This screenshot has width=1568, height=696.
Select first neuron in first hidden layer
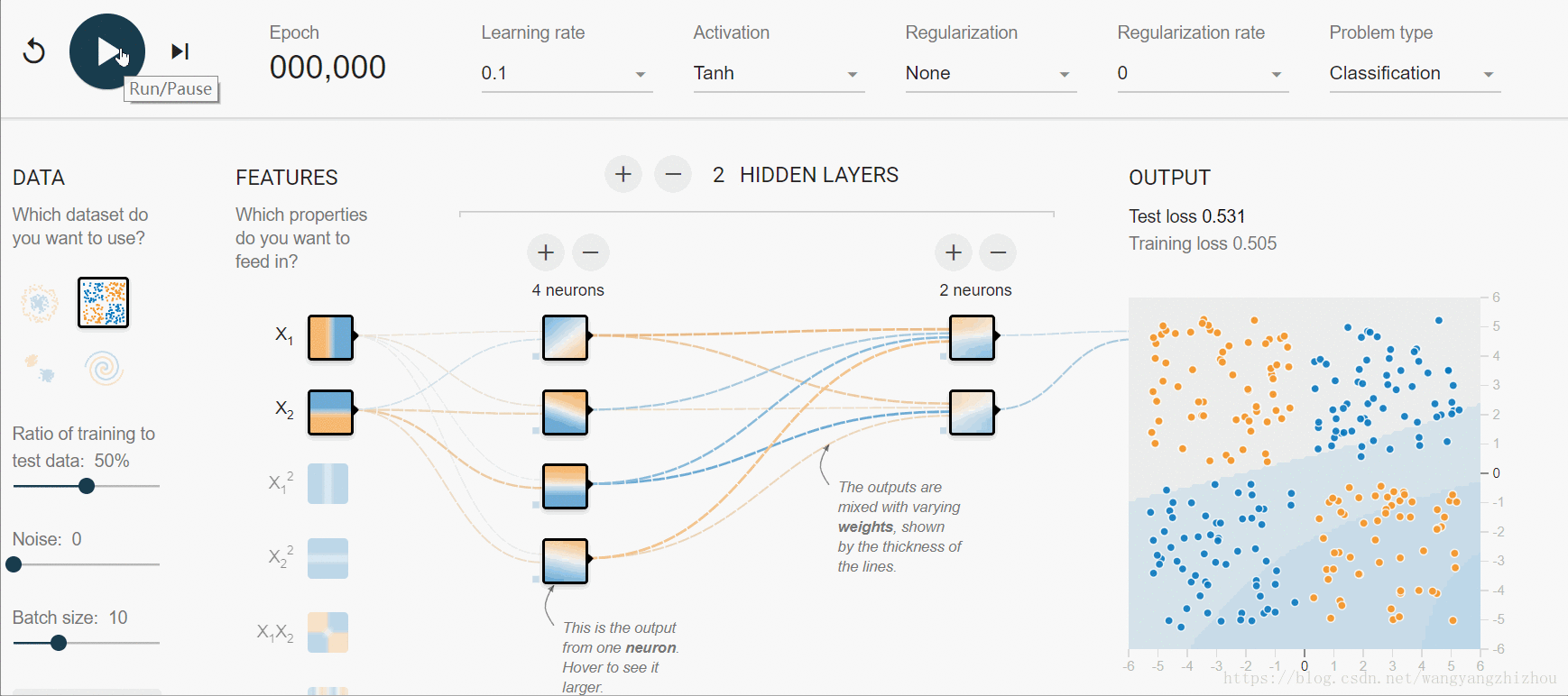[x=566, y=337]
